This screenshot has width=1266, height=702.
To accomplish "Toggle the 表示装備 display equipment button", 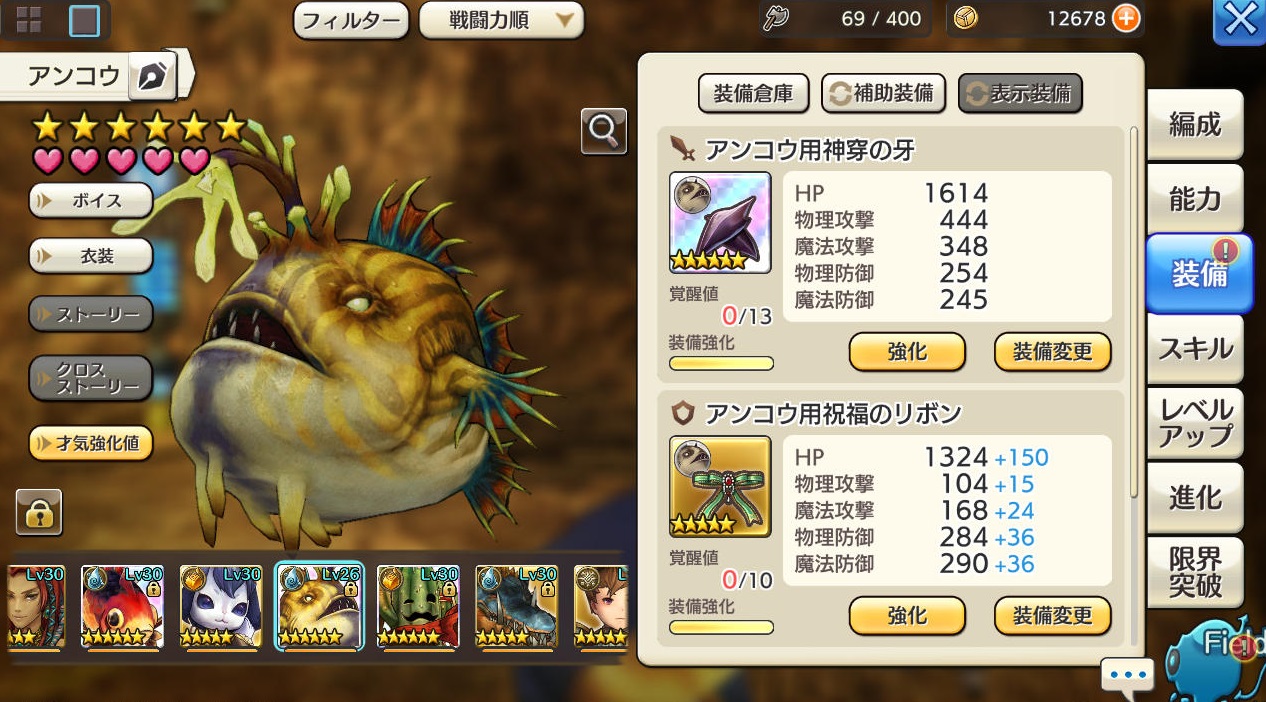I will (1020, 94).
